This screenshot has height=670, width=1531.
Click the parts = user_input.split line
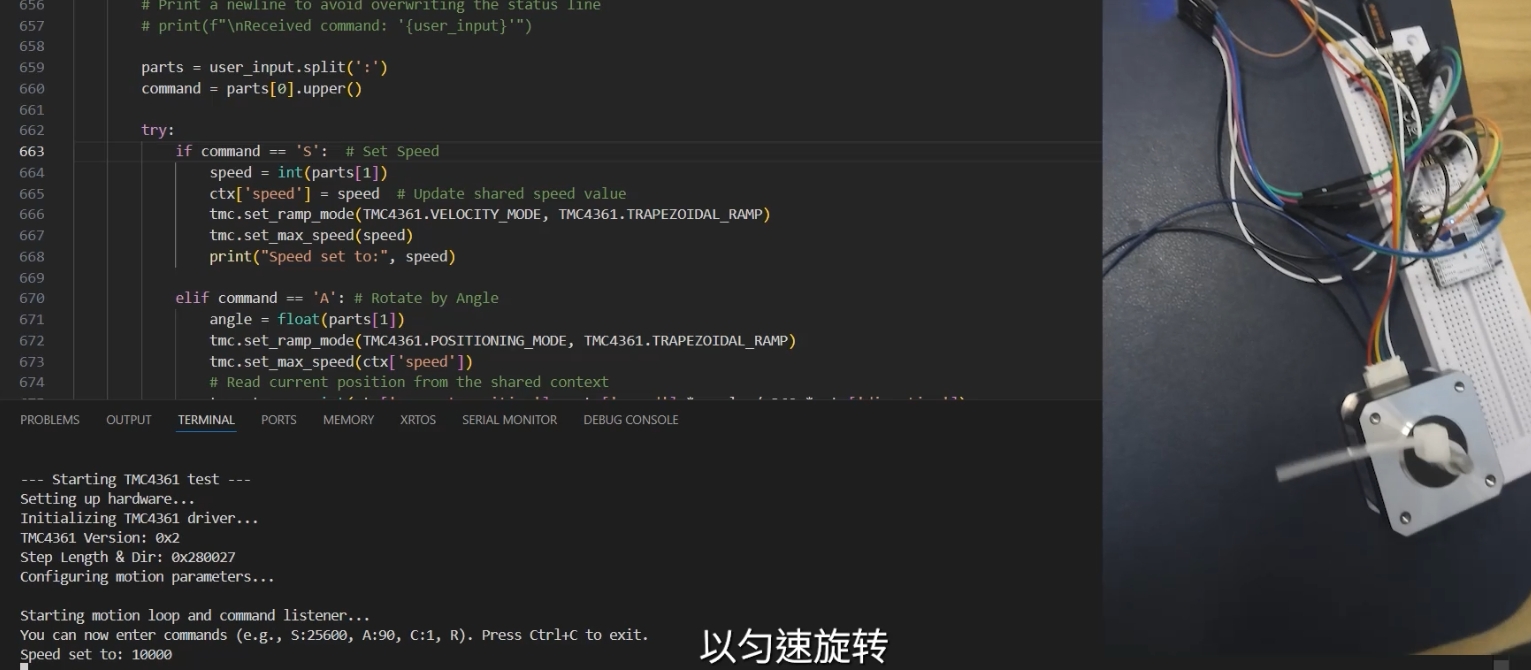click(x=264, y=67)
